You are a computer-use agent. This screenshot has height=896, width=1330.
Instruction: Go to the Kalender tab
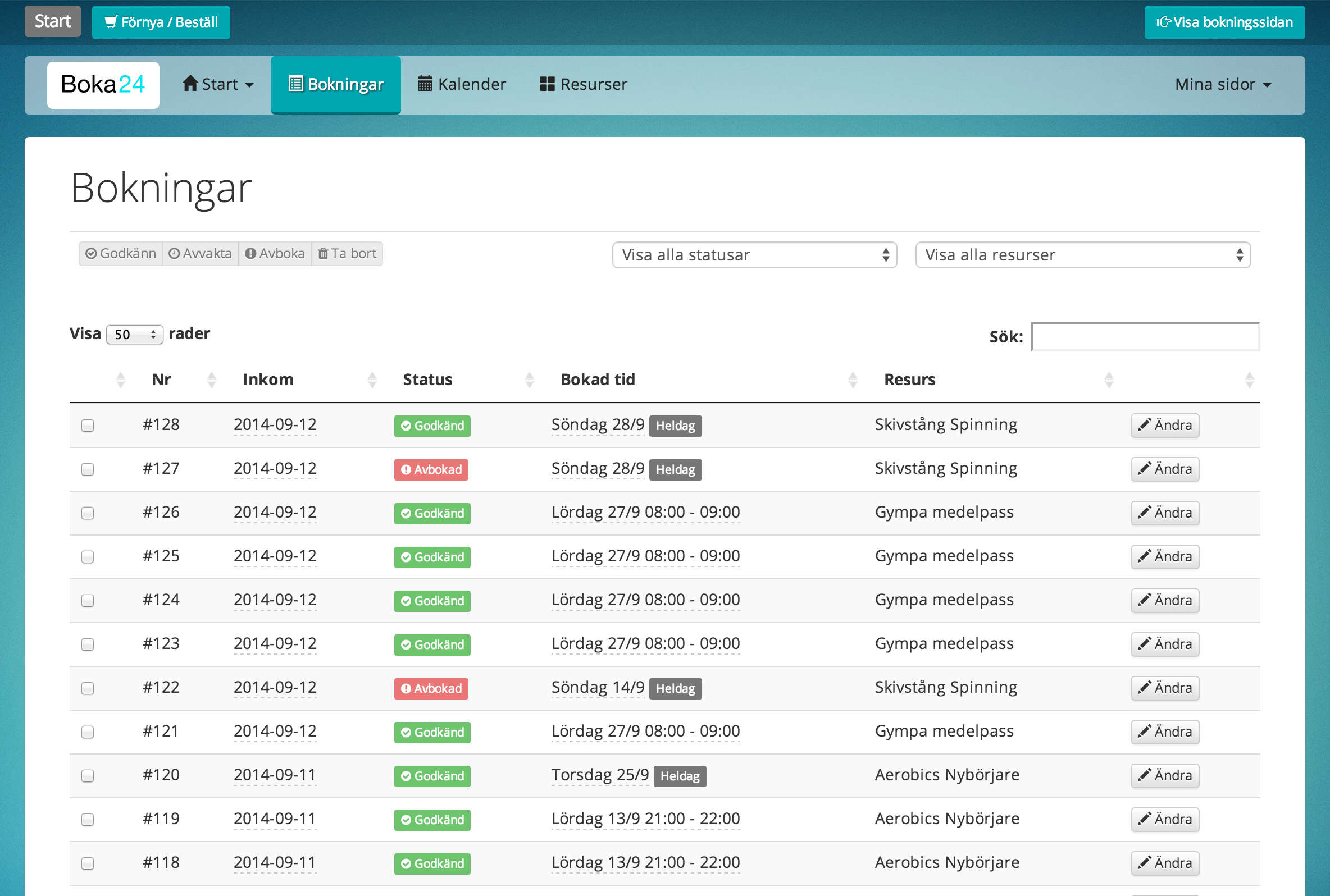pos(462,85)
